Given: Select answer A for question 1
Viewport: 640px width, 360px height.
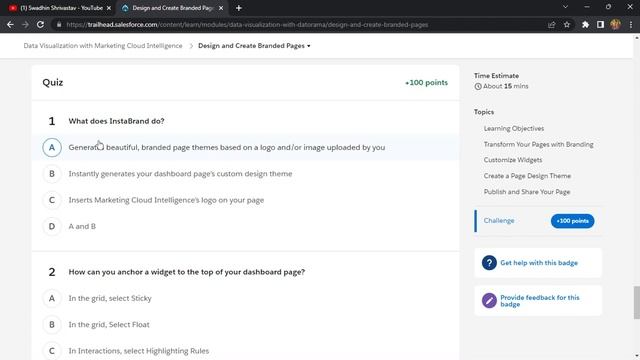Looking at the screenshot, I should 52,147.
